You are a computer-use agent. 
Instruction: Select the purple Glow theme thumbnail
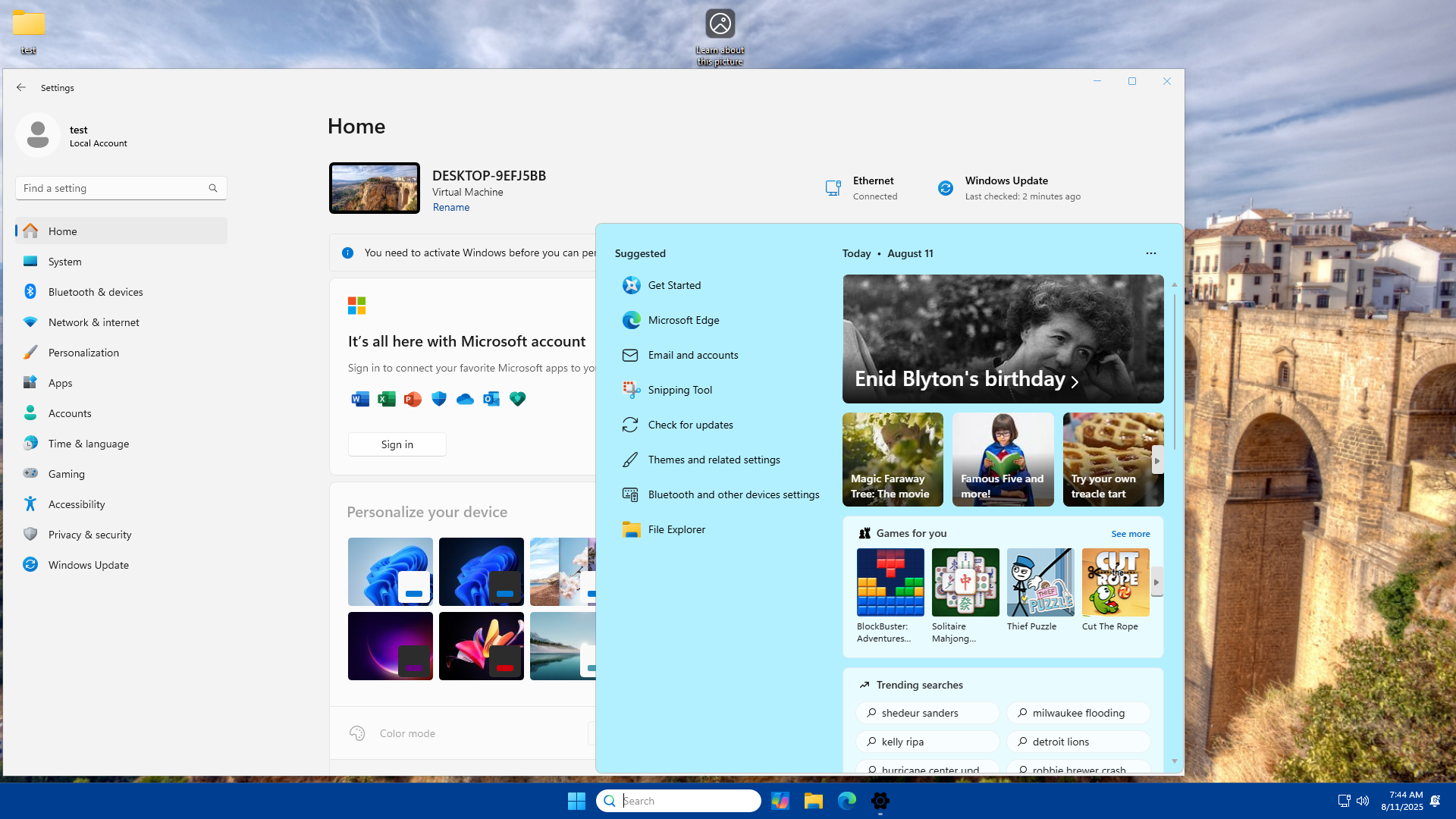coord(391,646)
